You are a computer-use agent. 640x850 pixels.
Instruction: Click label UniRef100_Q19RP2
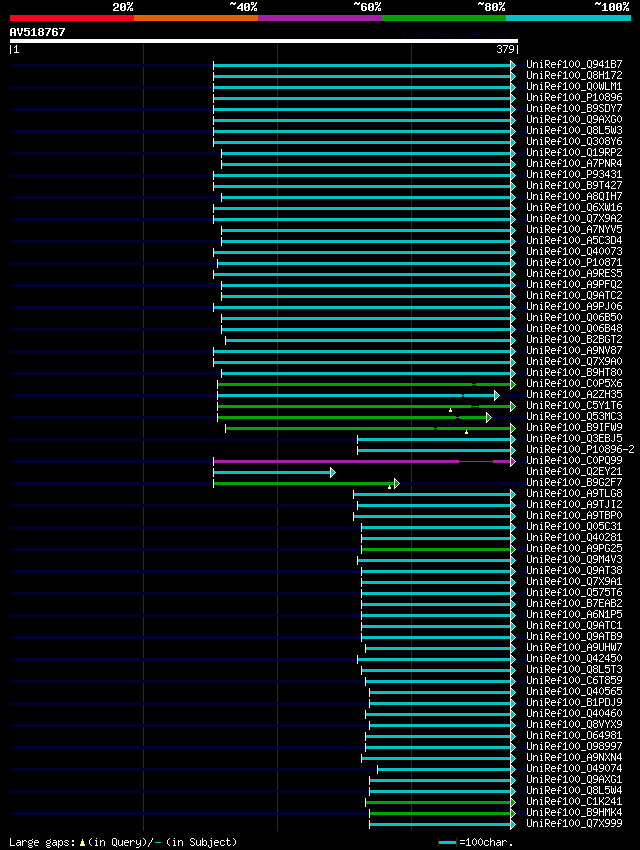574,152
